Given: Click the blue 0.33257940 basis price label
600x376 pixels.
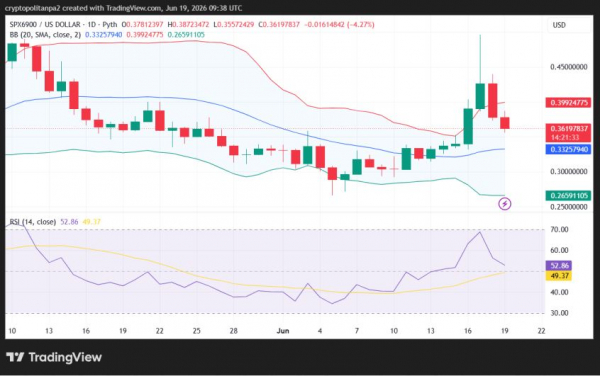Looking at the screenshot, I should [568, 149].
